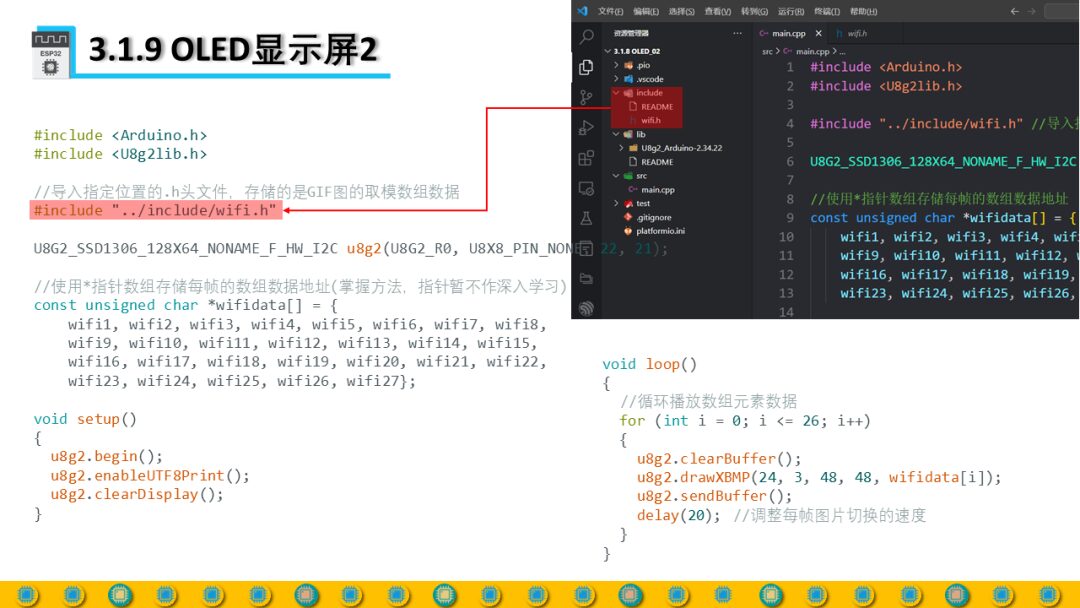Expand the .pio folder
Viewport: 1080px width, 608px height.
click(616, 65)
